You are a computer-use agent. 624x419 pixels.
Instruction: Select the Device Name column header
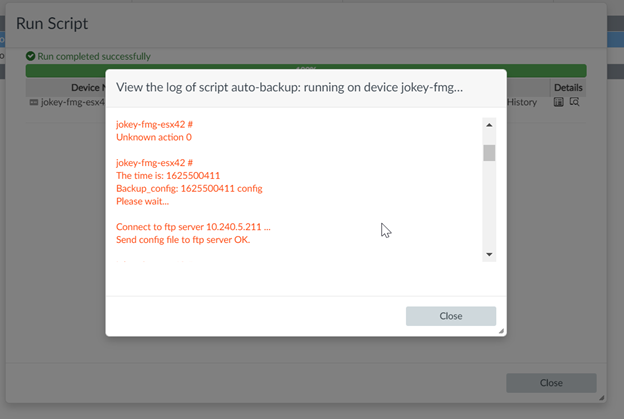click(80, 88)
